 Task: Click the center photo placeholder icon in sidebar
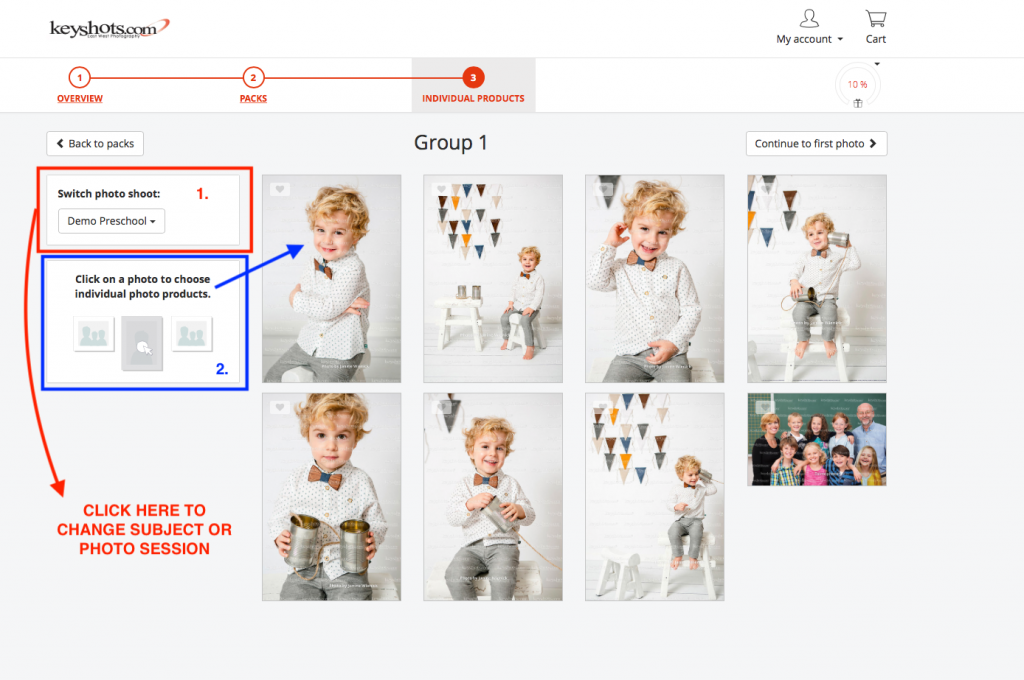point(142,343)
